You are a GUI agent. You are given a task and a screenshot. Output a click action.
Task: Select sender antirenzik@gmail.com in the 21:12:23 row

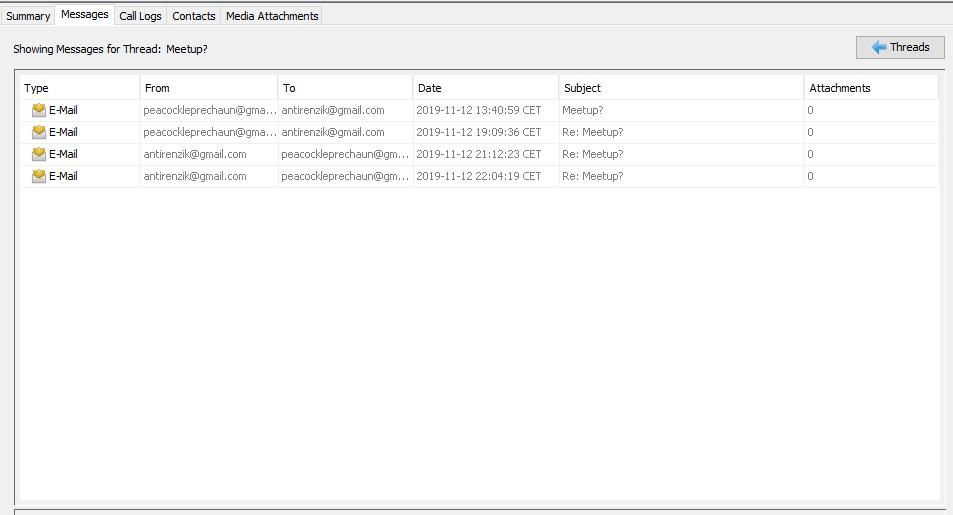(x=195, y=154)
